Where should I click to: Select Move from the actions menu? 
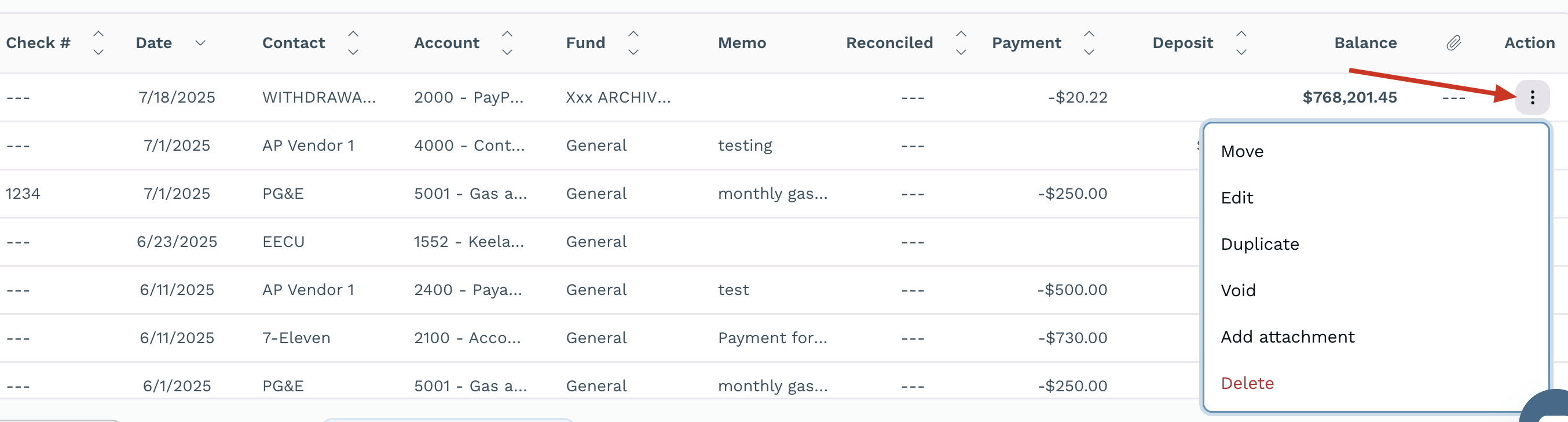1242,151
